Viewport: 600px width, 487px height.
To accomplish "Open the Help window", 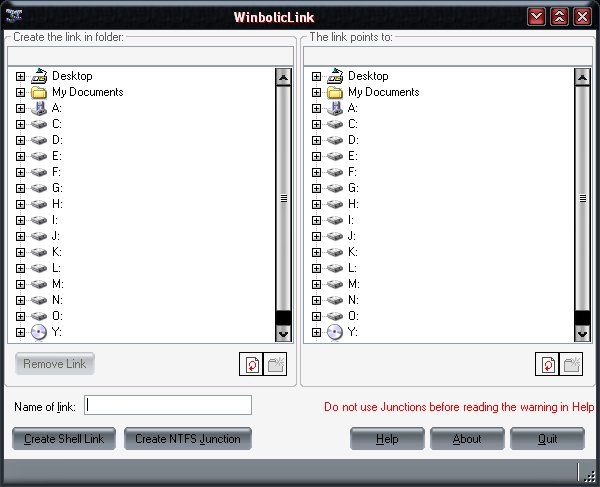I will 387,439.
